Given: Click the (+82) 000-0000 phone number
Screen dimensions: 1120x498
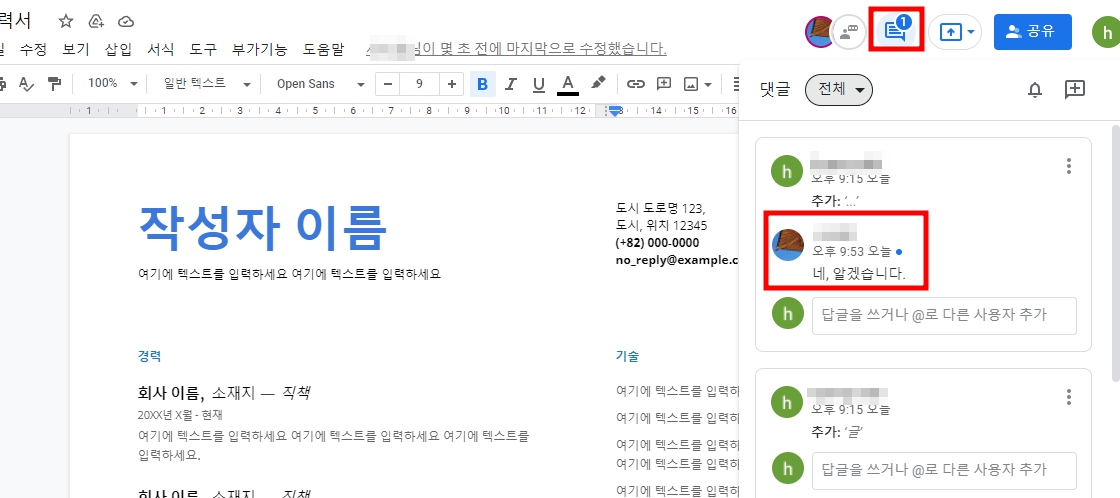Looking at the screenshot, I should click(657, 243).
